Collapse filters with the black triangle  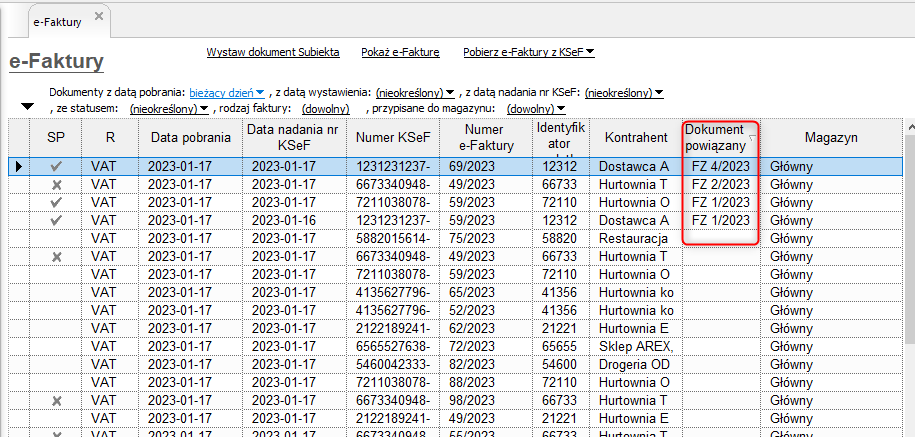click(27, 107)
